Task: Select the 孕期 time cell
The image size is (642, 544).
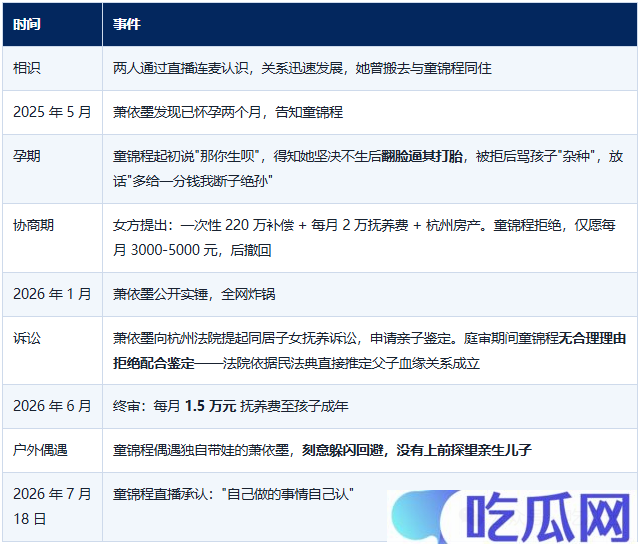Action: (52, 169)
